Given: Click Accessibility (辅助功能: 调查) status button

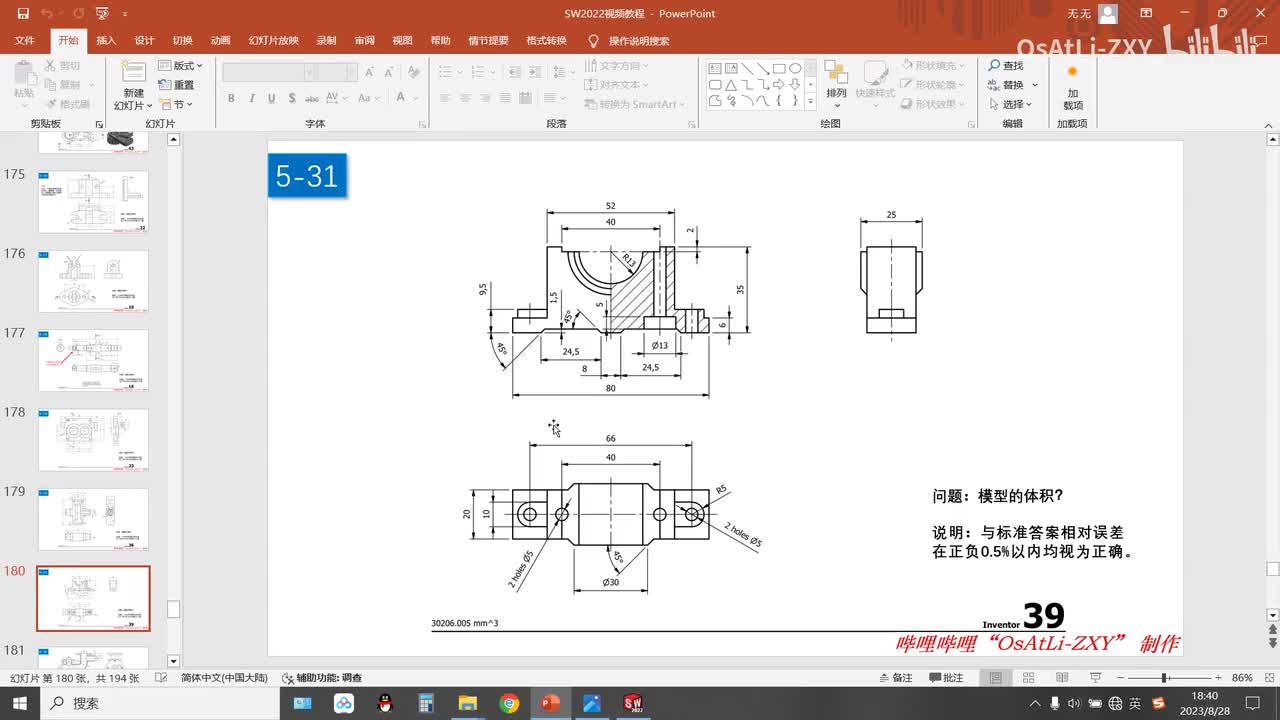Looking at the screenshot, I should 322,678.
